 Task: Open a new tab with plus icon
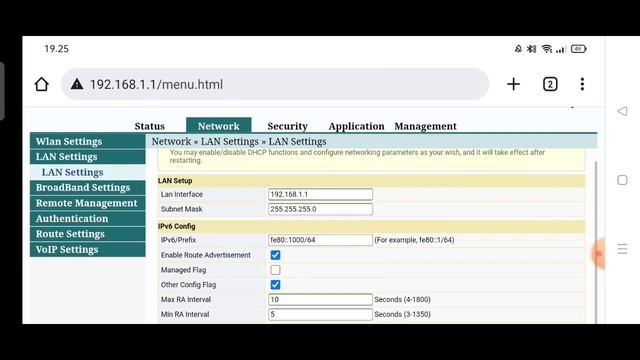(513, 84)
